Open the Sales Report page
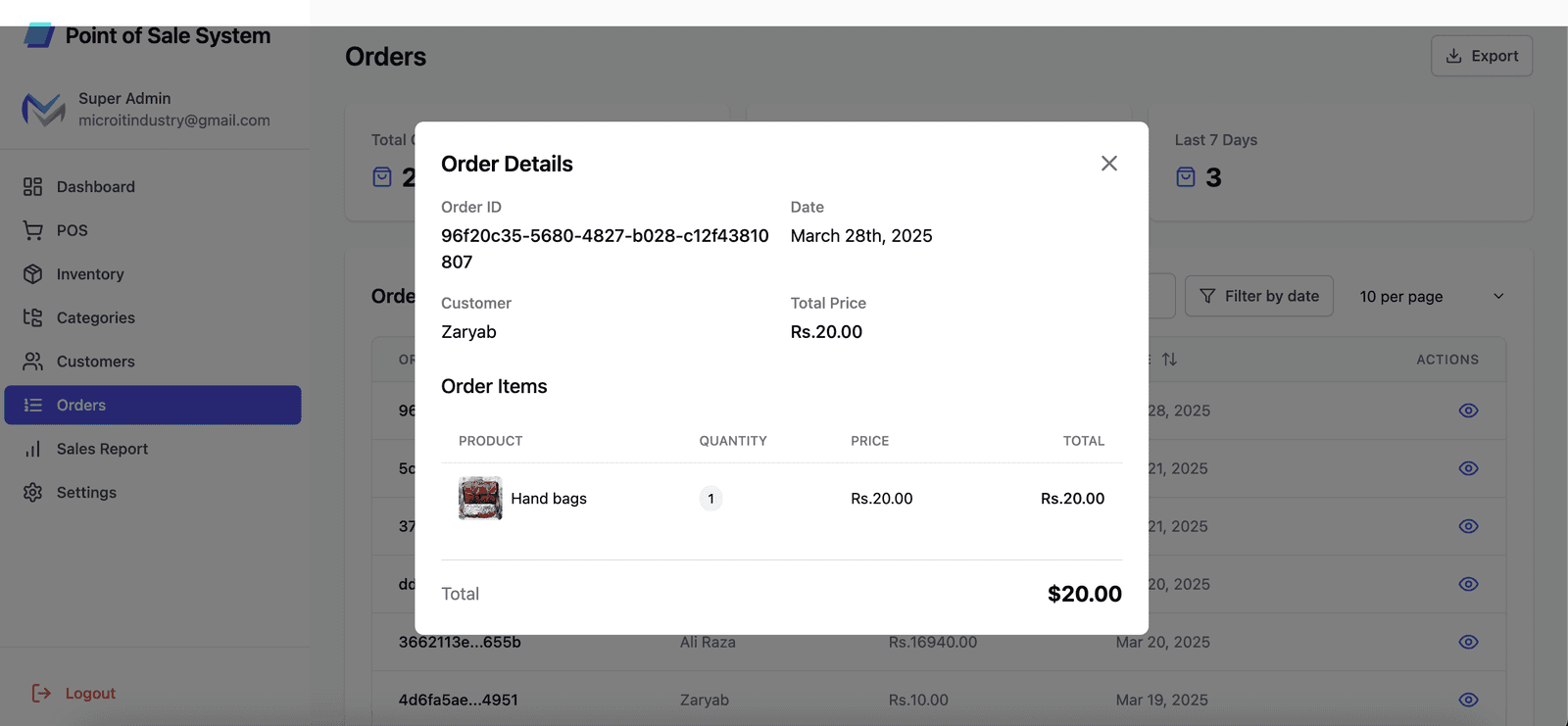 [153, 449]
